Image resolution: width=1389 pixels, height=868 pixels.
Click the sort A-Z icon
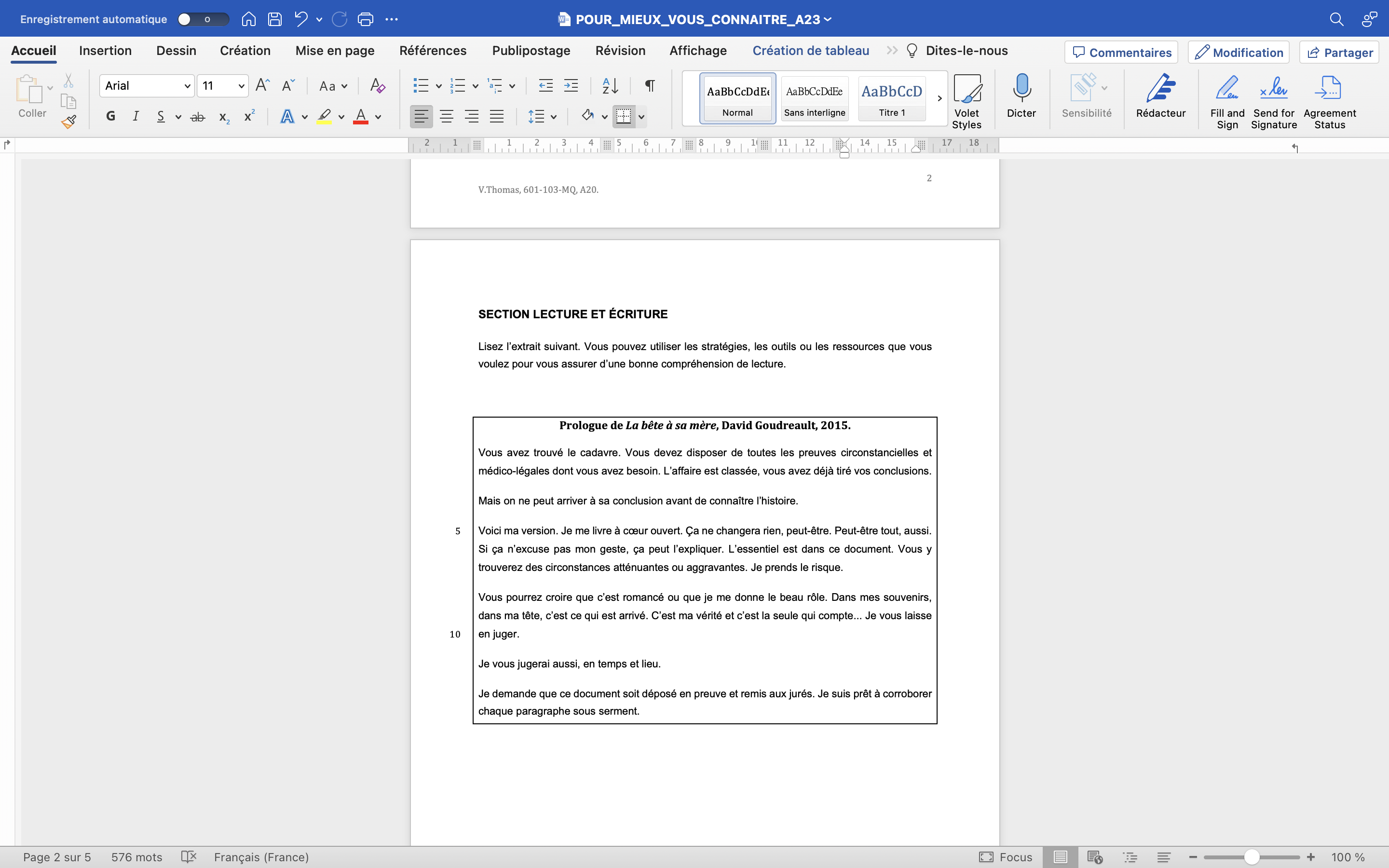[610, 86]
